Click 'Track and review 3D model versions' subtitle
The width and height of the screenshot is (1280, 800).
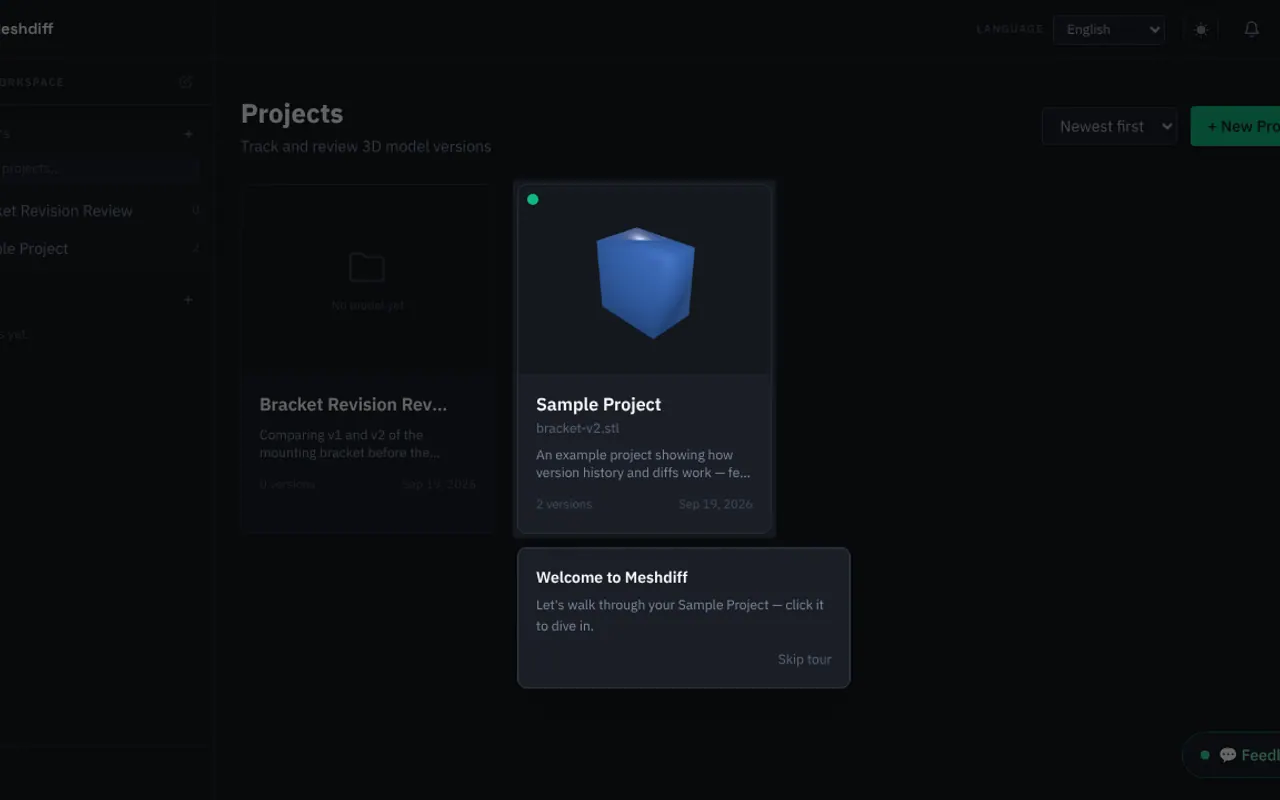pyautogui.click(x=366, y=147)
